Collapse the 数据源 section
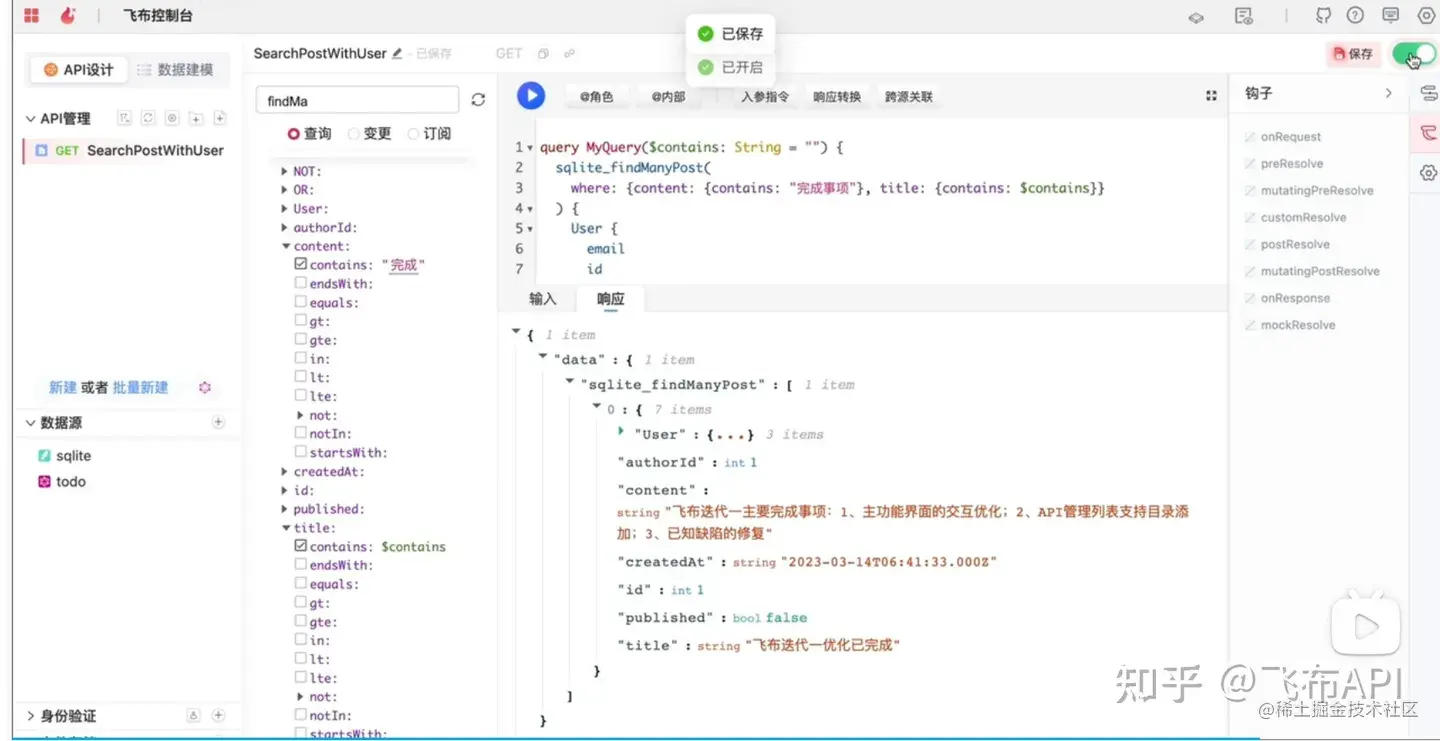 pos(31,423)
